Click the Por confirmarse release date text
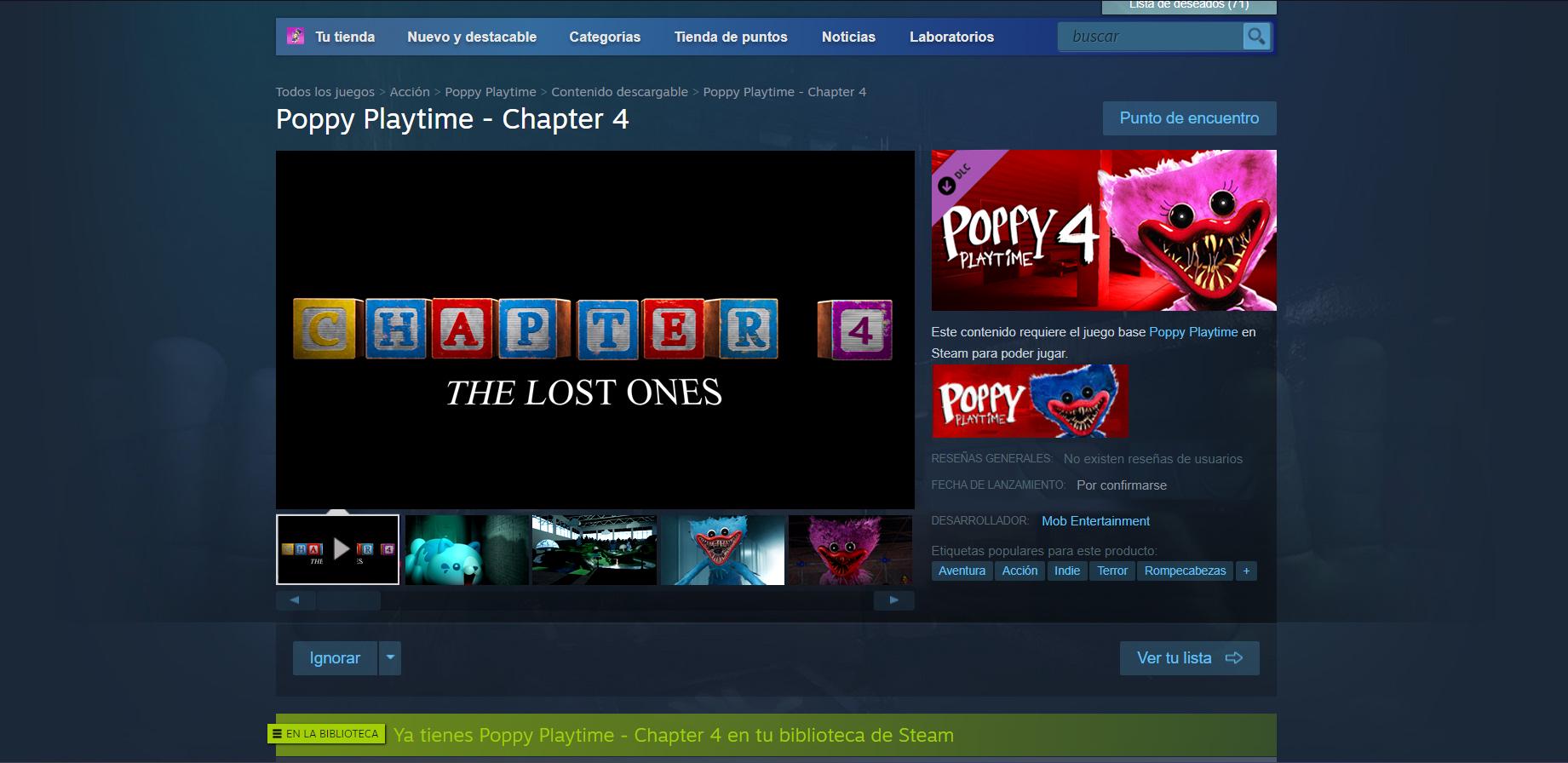 (x=1122, y=485)
